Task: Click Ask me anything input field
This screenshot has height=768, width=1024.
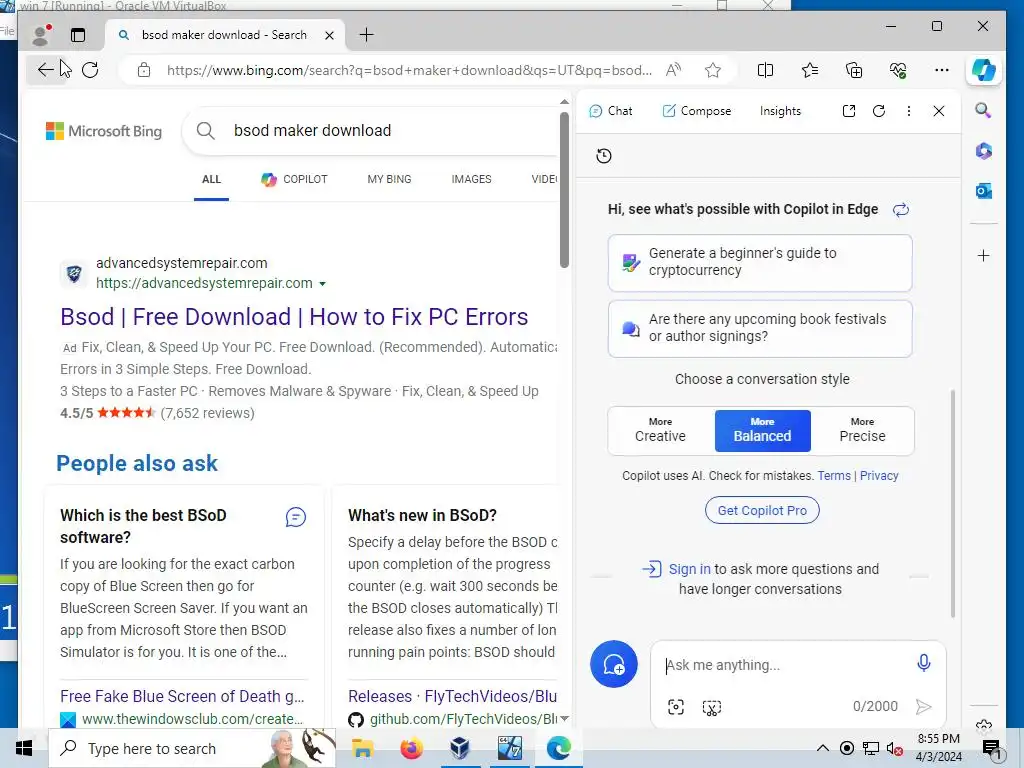Action: pyautogui.click(x=784, y=665)
